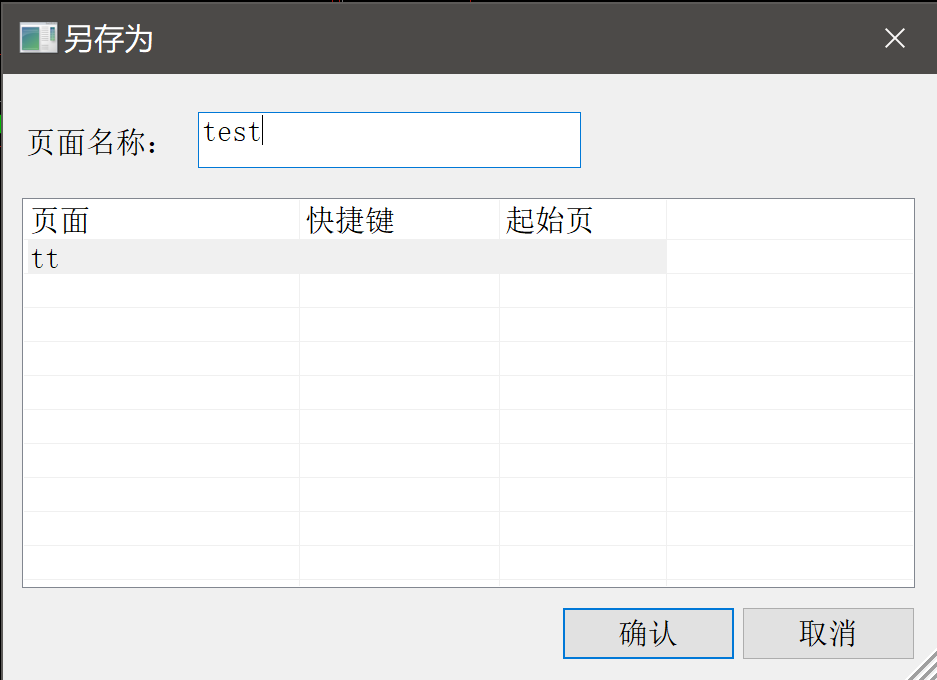Screen dimensions: 937x680
Task: Click the app icon in the title bar
Action: pos(37,38)
